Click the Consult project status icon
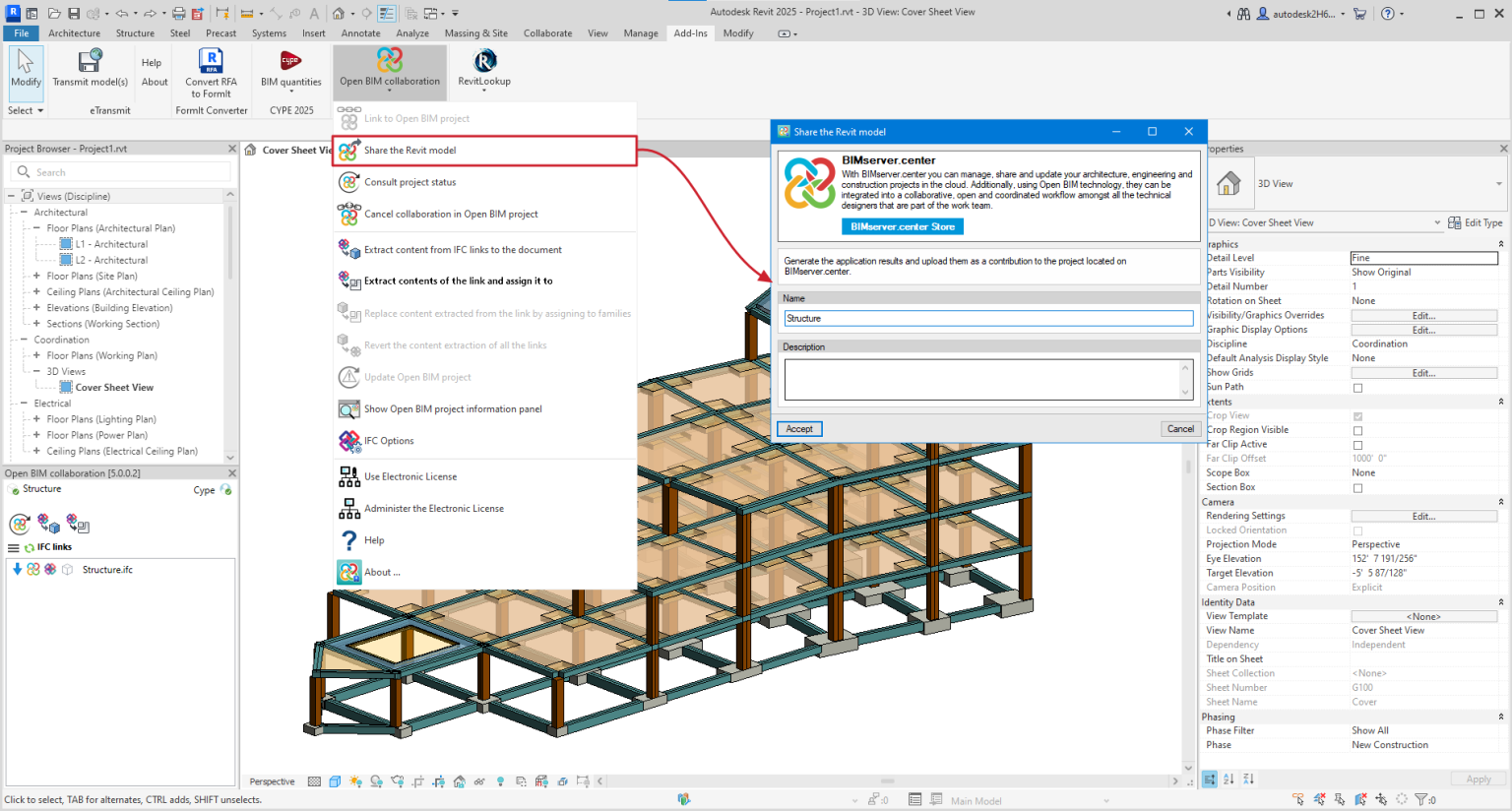 [x=348, y=182]
